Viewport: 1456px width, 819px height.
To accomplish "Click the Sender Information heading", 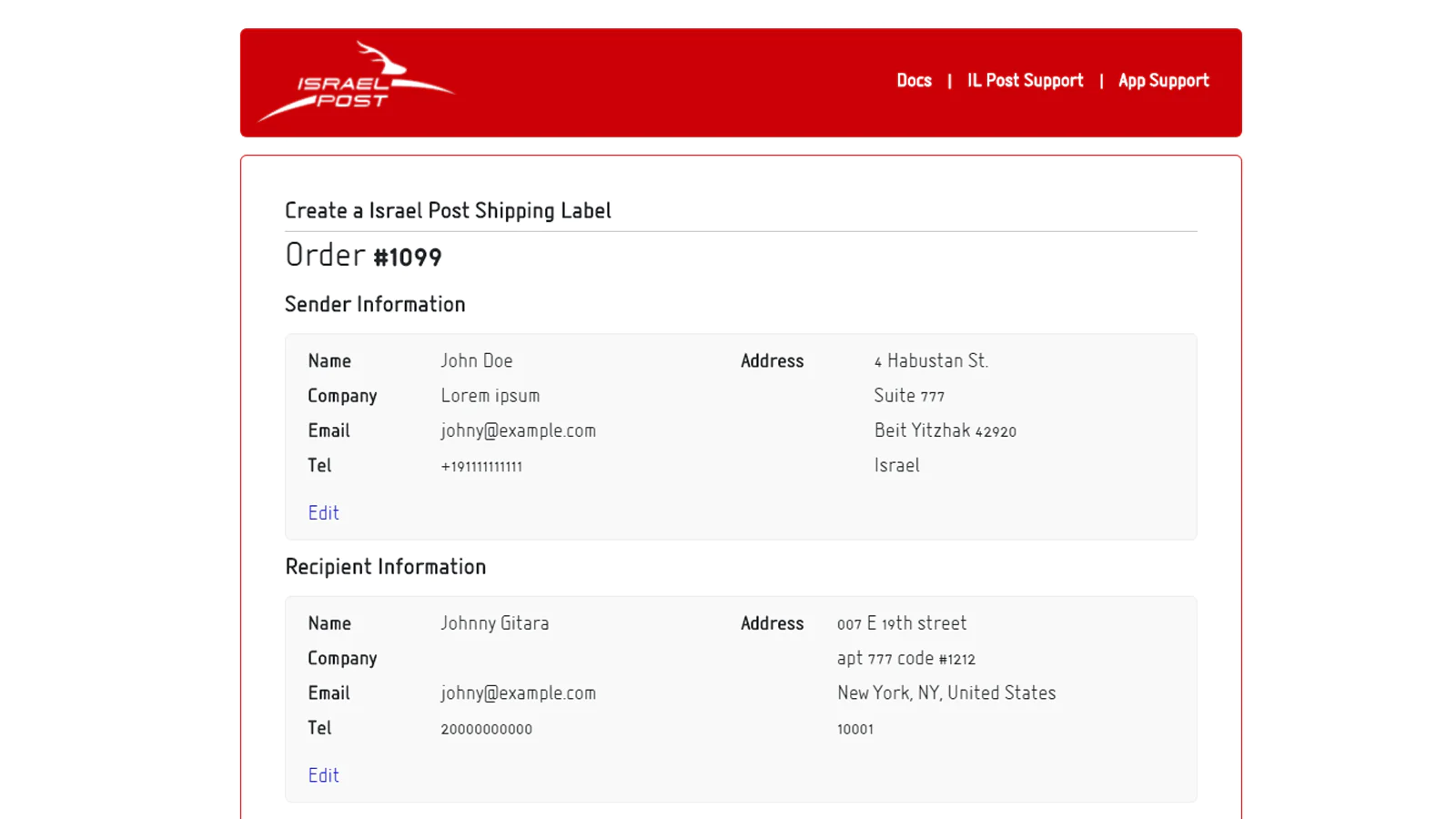I will click(375, 305).
